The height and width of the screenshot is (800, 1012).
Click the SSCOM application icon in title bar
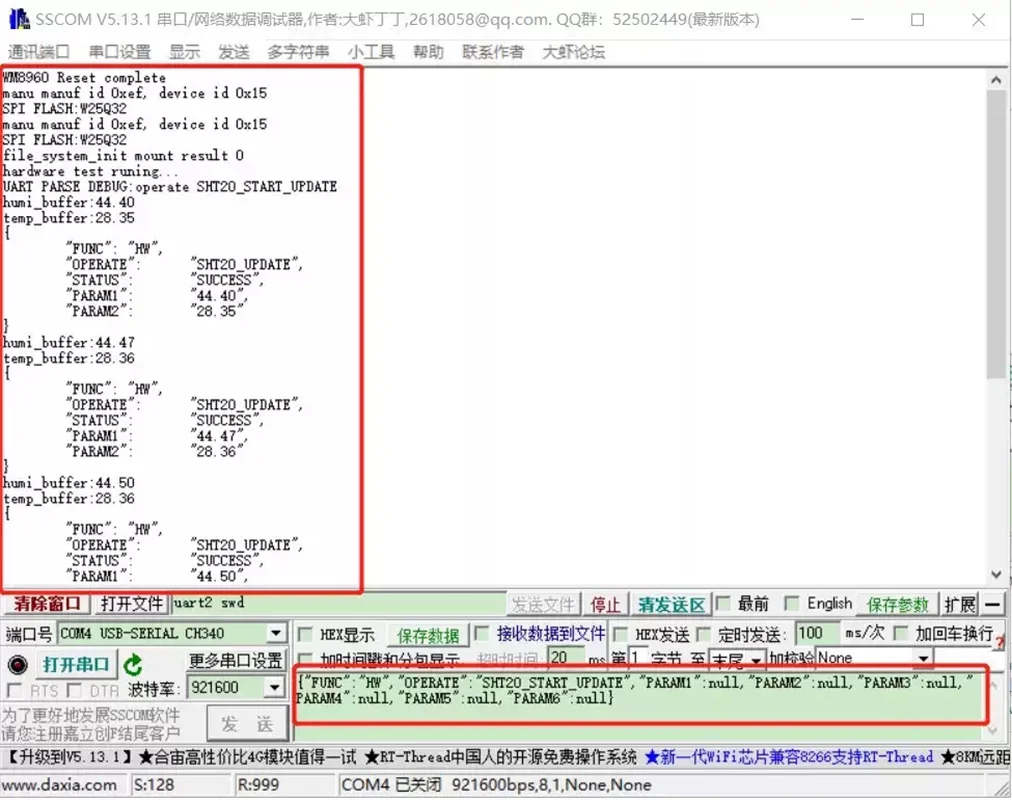click(x=19, y=19)
